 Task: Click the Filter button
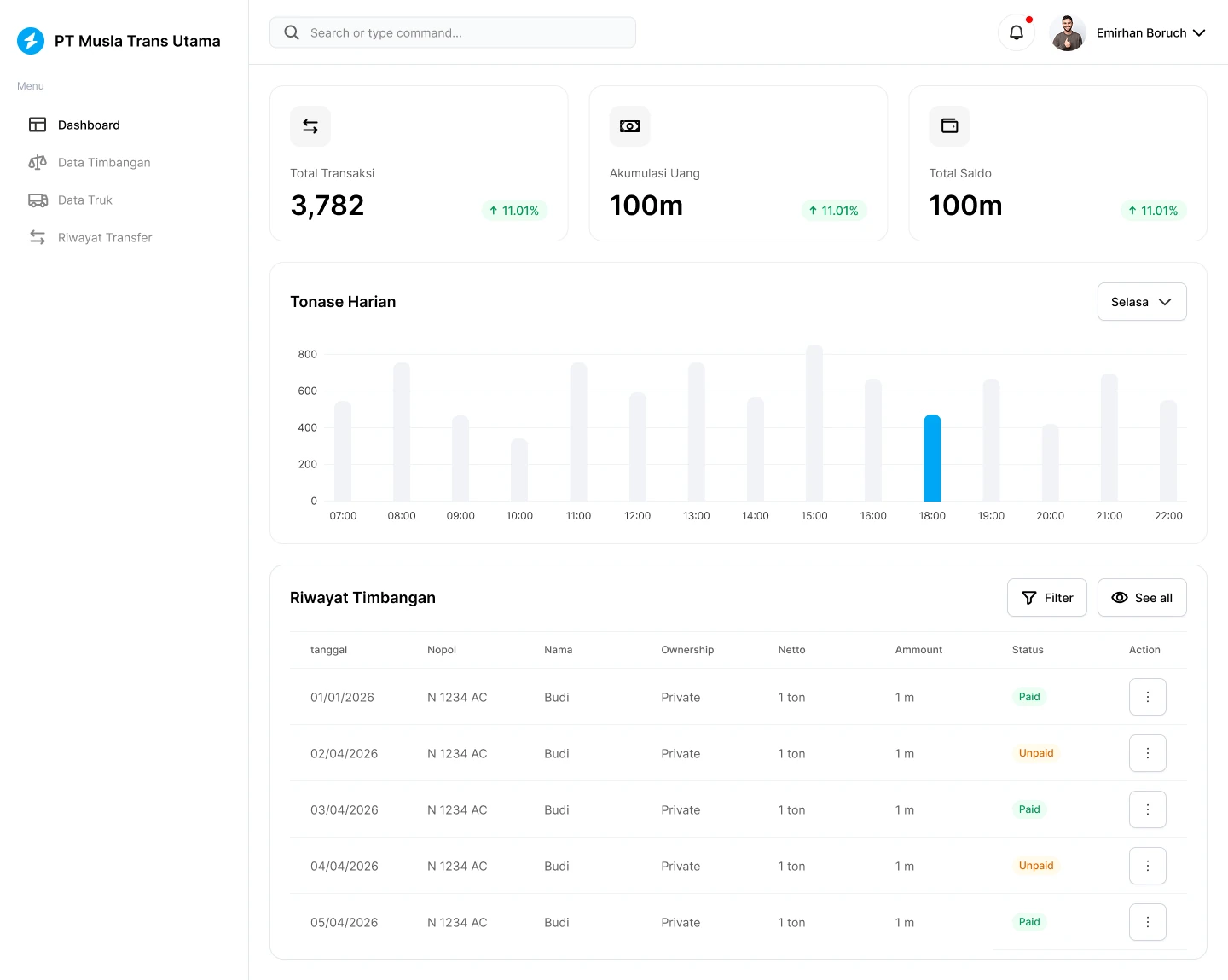[x=1047, y=598]
